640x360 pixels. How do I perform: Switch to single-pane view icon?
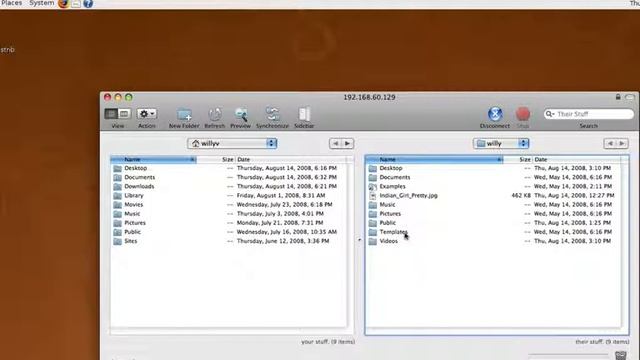tap(124, 113)
